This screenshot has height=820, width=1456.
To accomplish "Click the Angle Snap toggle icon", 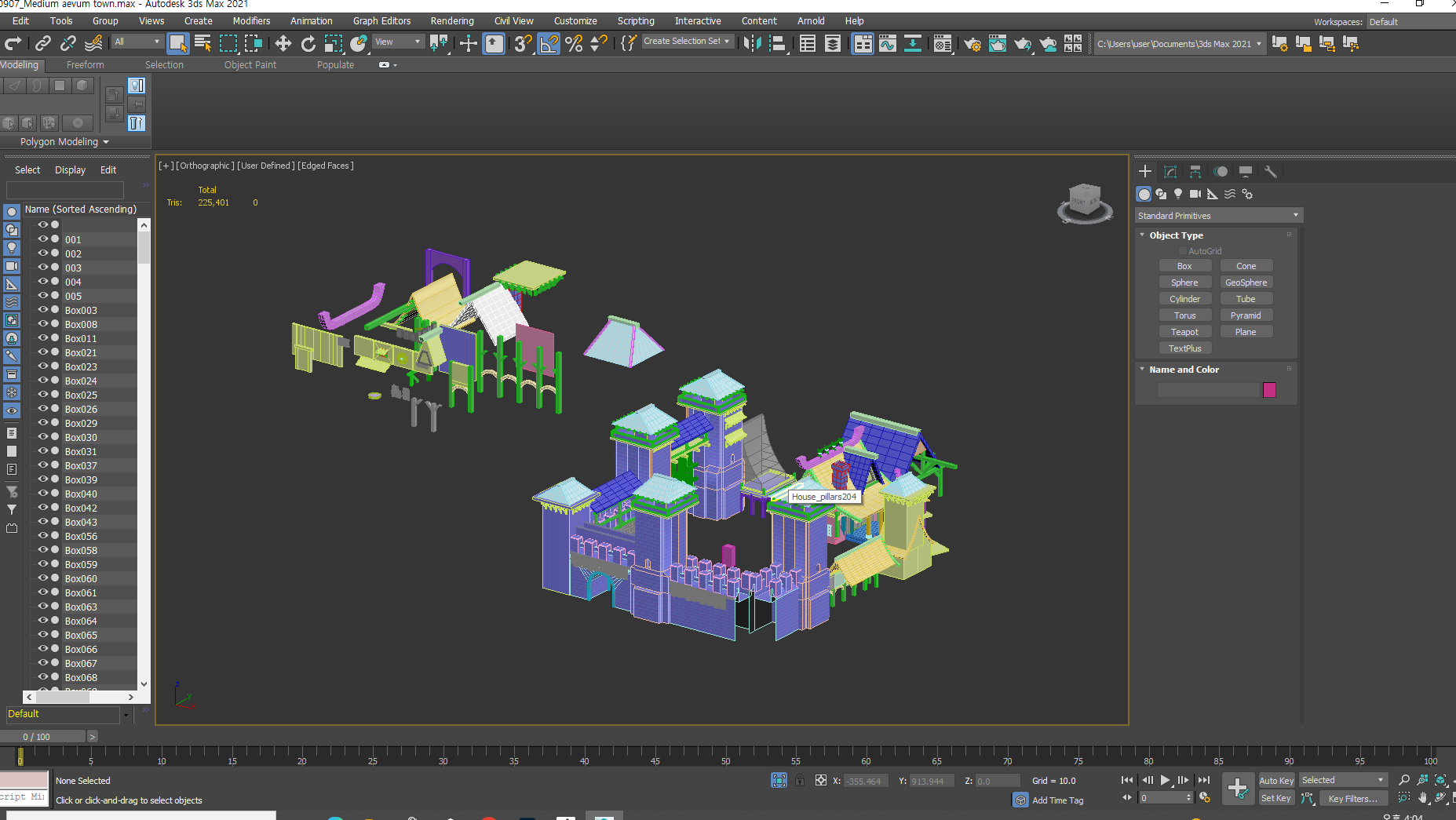I will pos(549,43).
